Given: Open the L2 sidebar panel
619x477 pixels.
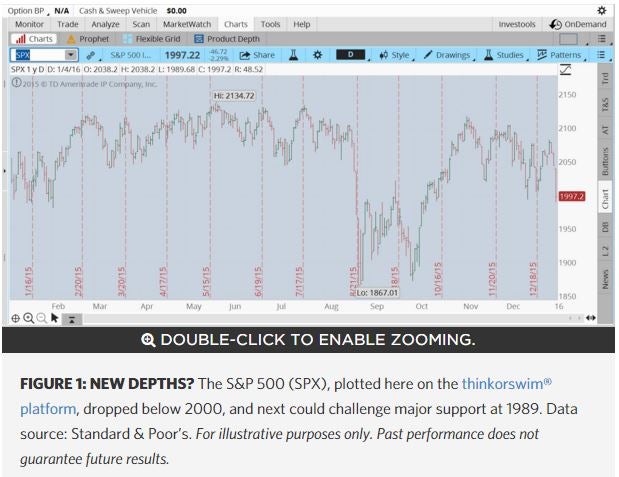Looking at the screenshot, I should click(604, 250).
